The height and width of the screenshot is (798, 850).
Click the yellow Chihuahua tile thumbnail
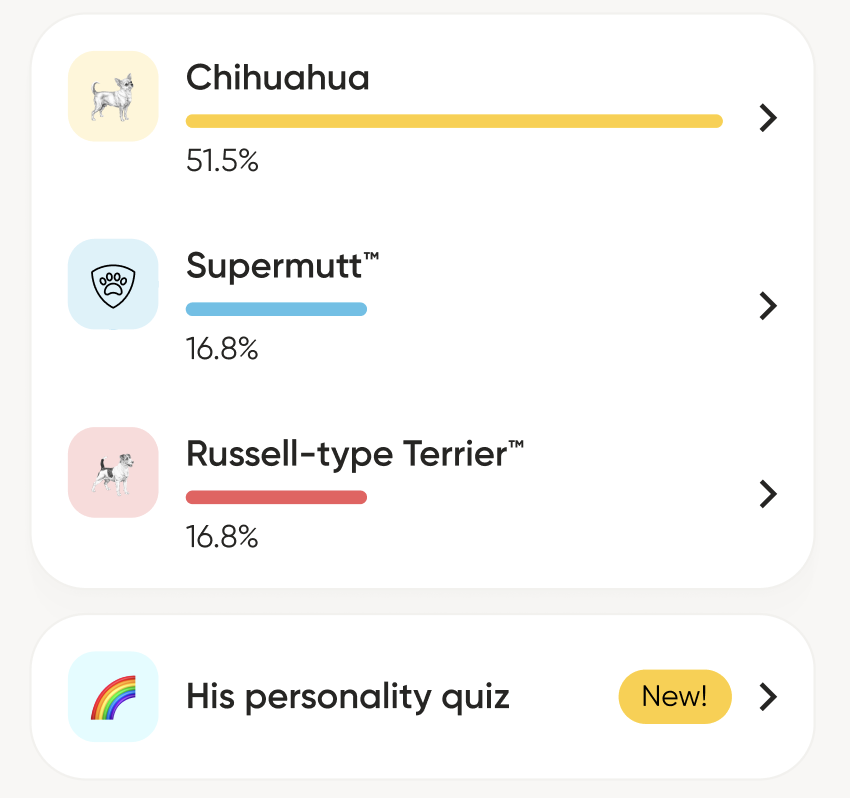coord(113,95)
